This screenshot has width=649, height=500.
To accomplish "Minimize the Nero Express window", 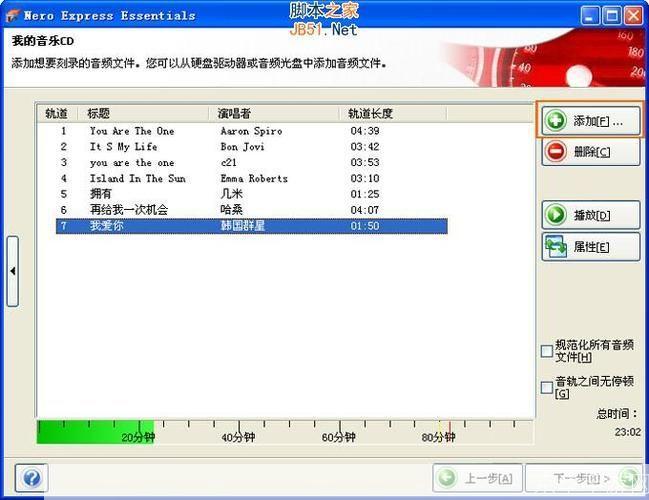I will (590, 16).
